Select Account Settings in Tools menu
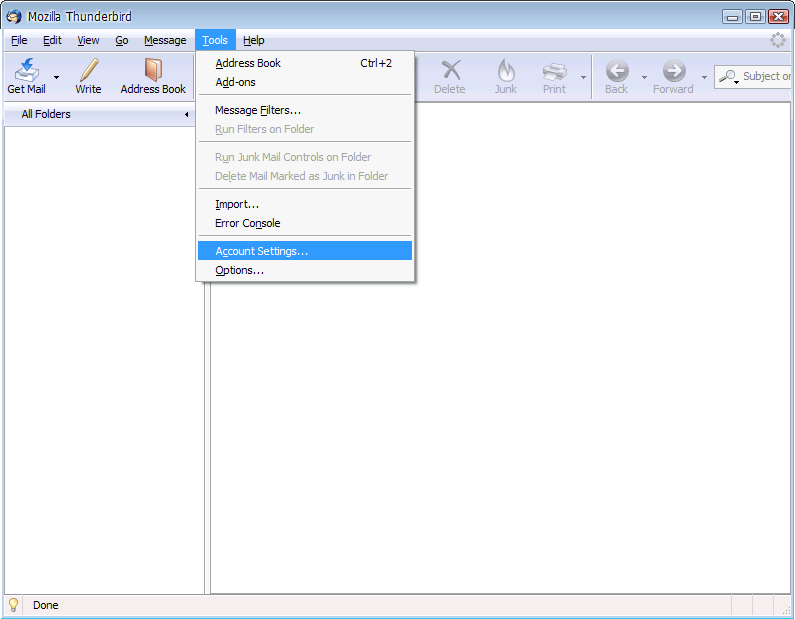 262,251
